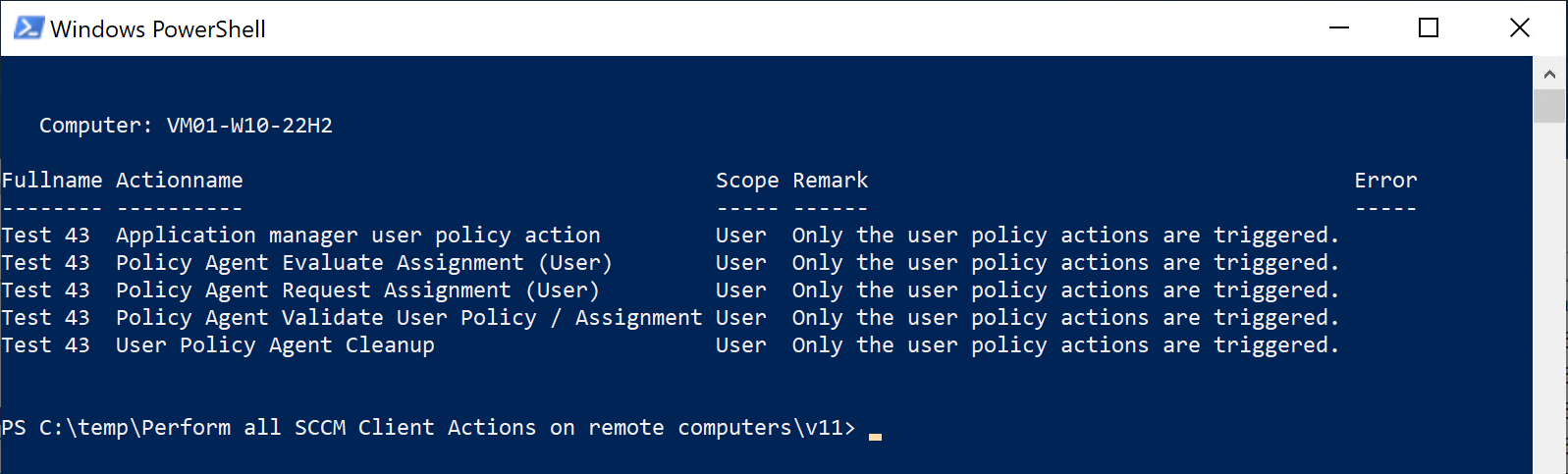Click the blinking cursor at the prompt
Image resolution: width=1568 pixels, height=474 pixels.
pyautogui.click(x=875, y=435)
